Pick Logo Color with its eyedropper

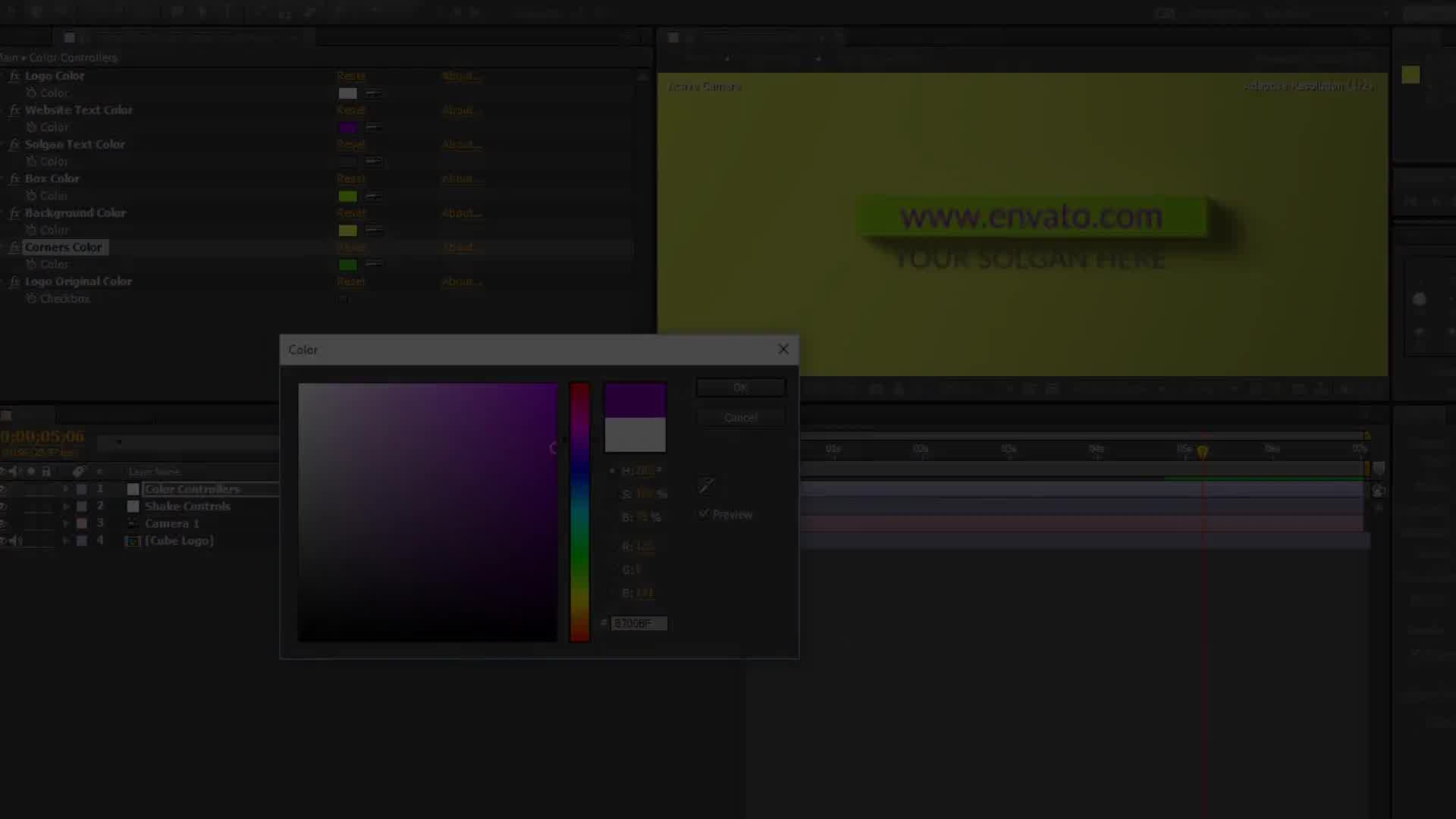click(x=373, y=93)
